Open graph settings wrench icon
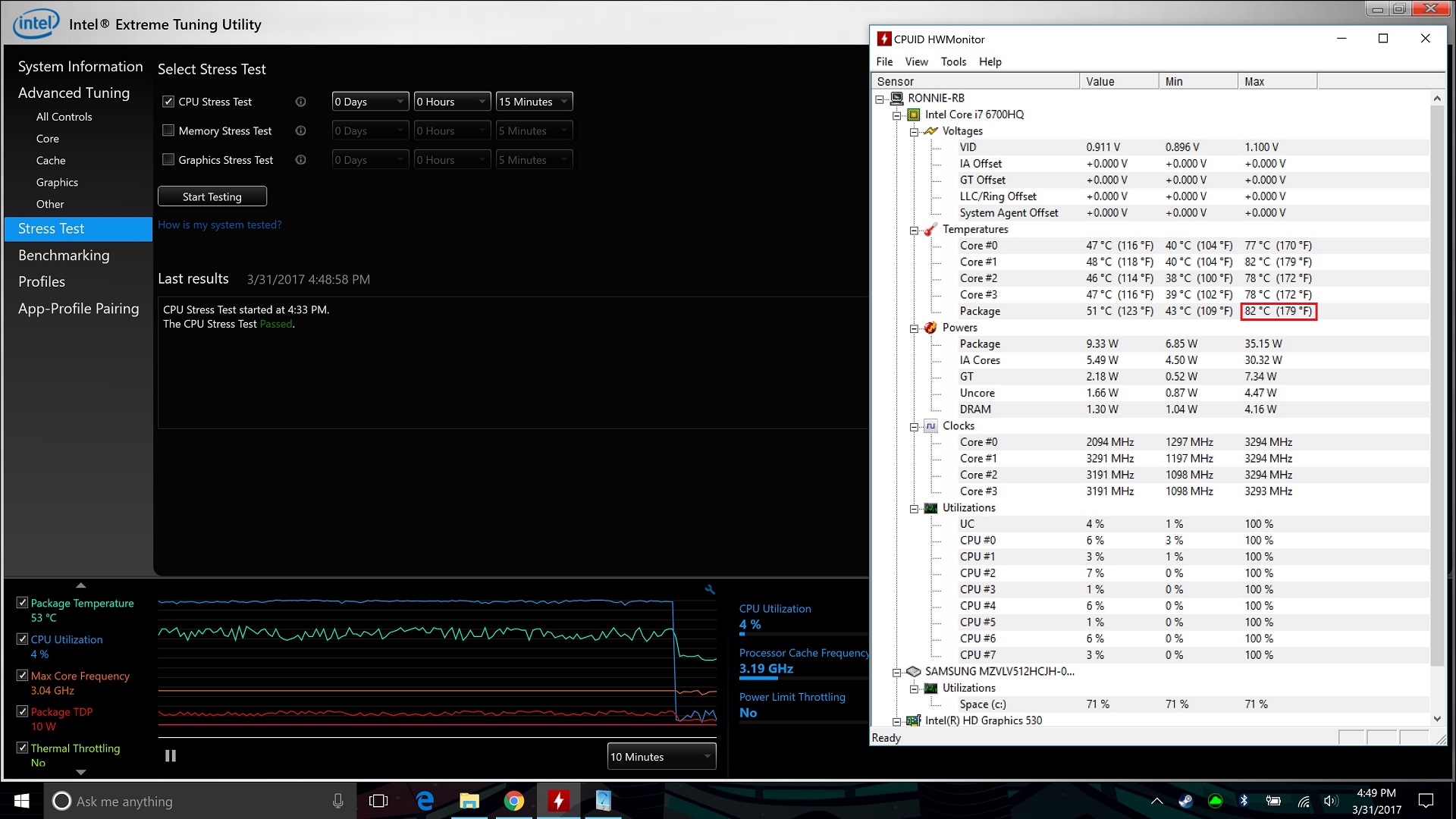1456x819 pixels. tap(710, 589)
